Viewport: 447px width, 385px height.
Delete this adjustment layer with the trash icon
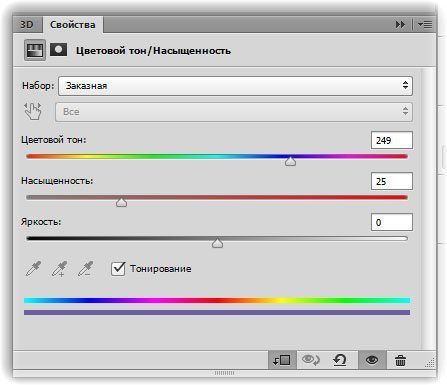400,360
